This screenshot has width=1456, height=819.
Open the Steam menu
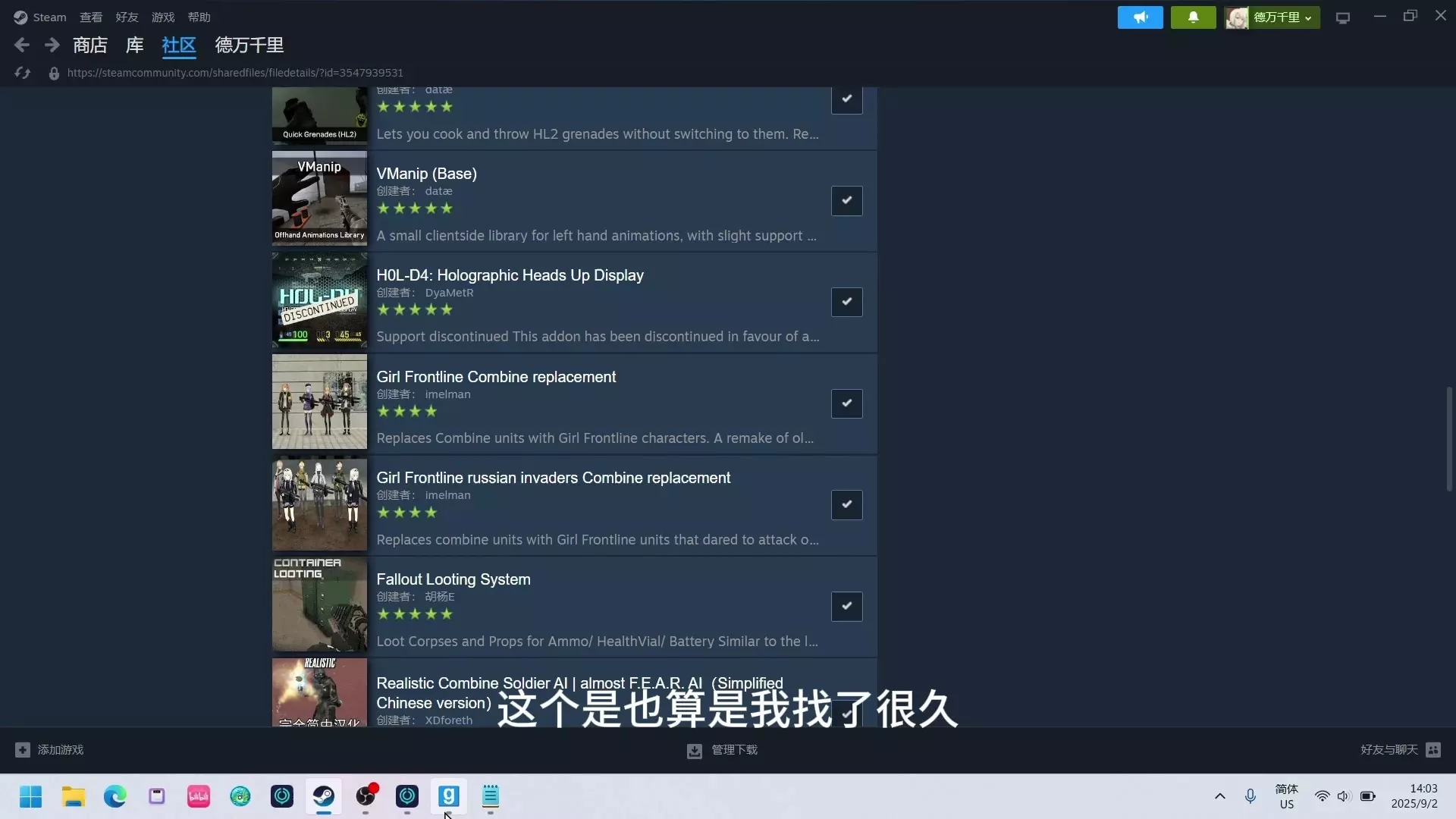(41, 17)
